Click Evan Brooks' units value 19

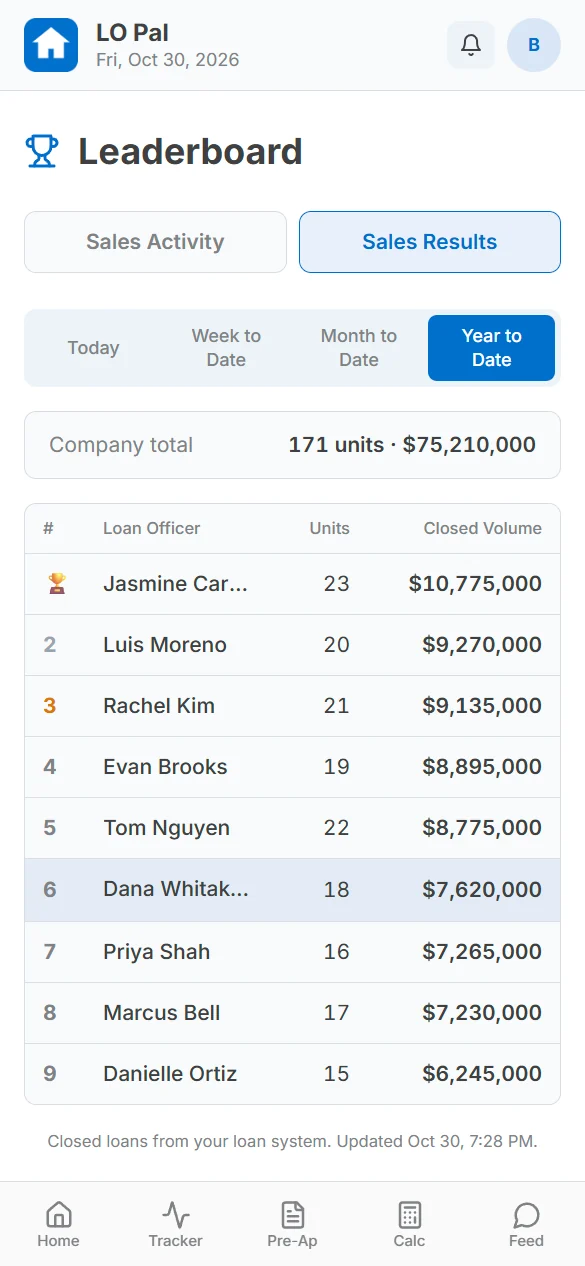(x=337, y=767)
